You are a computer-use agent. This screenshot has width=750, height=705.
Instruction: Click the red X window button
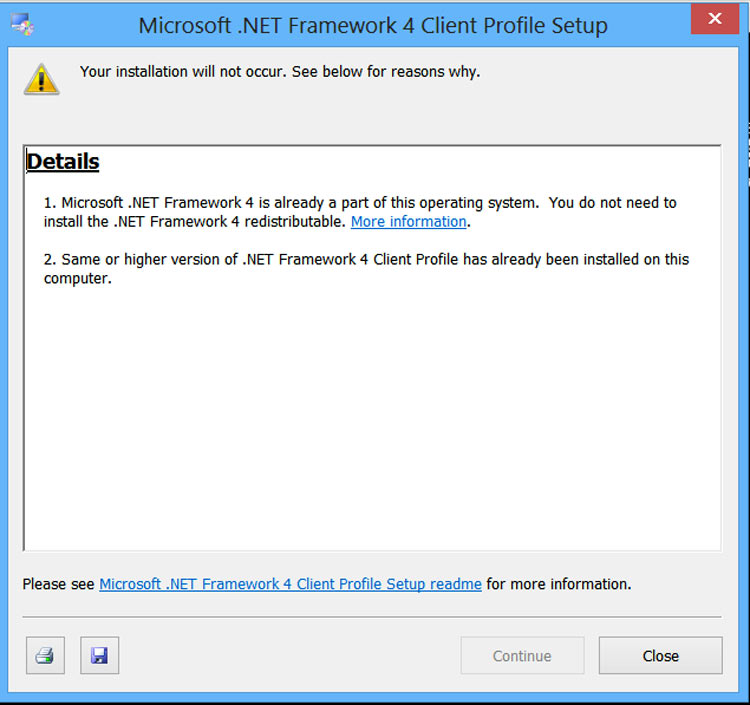click(x=714, y=19)
